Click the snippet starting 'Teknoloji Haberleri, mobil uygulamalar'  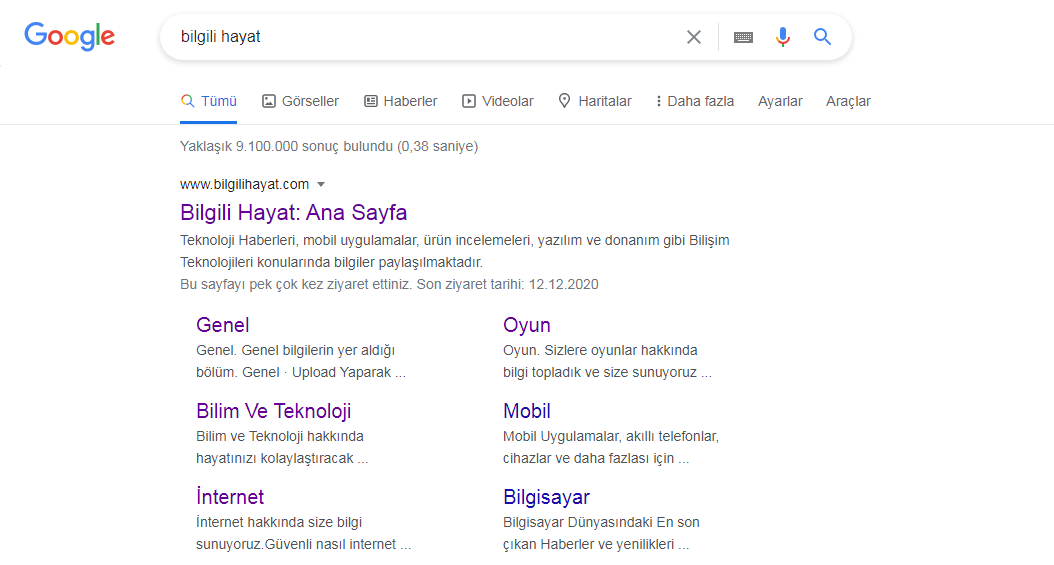click(x=454, y=251)
